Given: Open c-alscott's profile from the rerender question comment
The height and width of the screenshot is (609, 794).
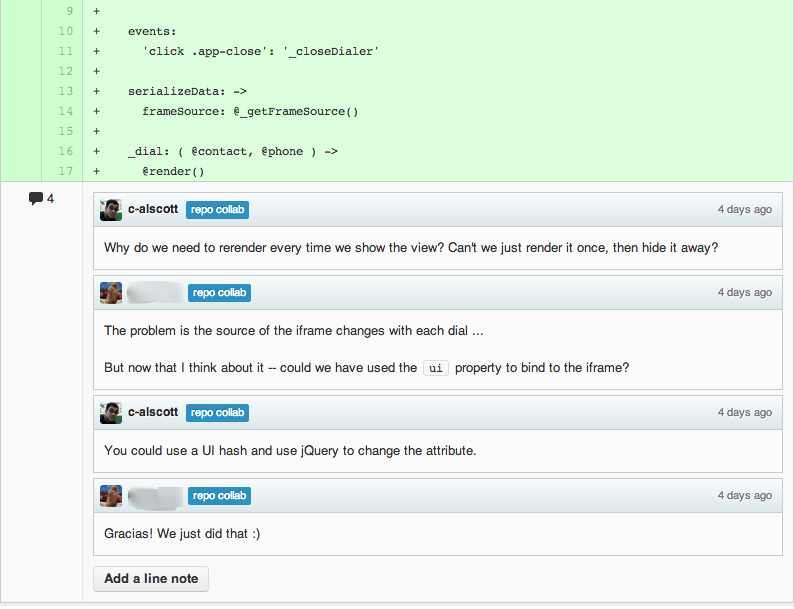Looking at the screenshot, I should [153, 210].
